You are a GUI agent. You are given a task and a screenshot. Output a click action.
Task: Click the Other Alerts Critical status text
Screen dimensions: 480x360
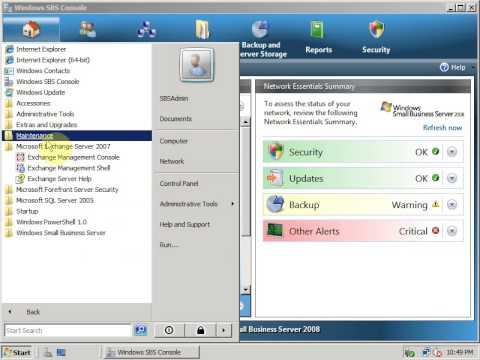click(x=413, y=231)
